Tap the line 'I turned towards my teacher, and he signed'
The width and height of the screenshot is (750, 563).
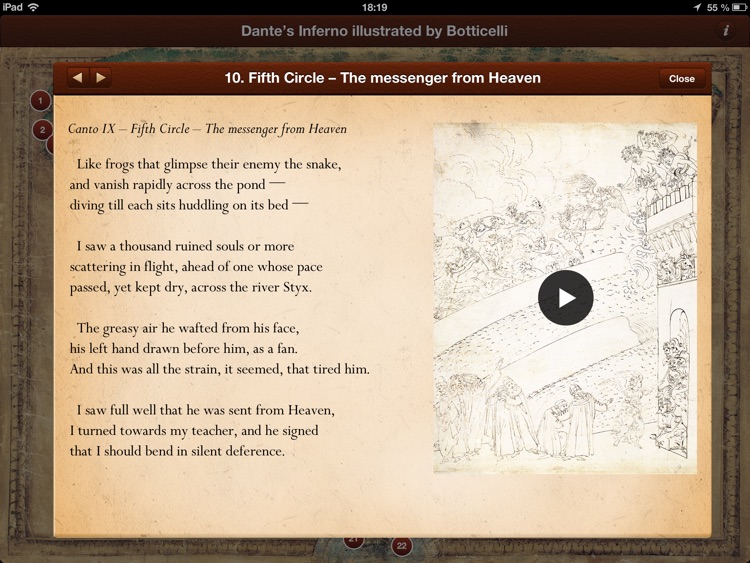pos(194,431)
